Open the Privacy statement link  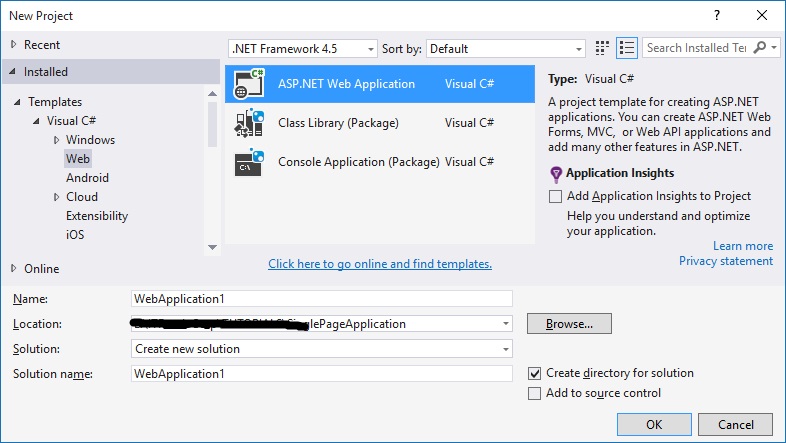(726, 261)
